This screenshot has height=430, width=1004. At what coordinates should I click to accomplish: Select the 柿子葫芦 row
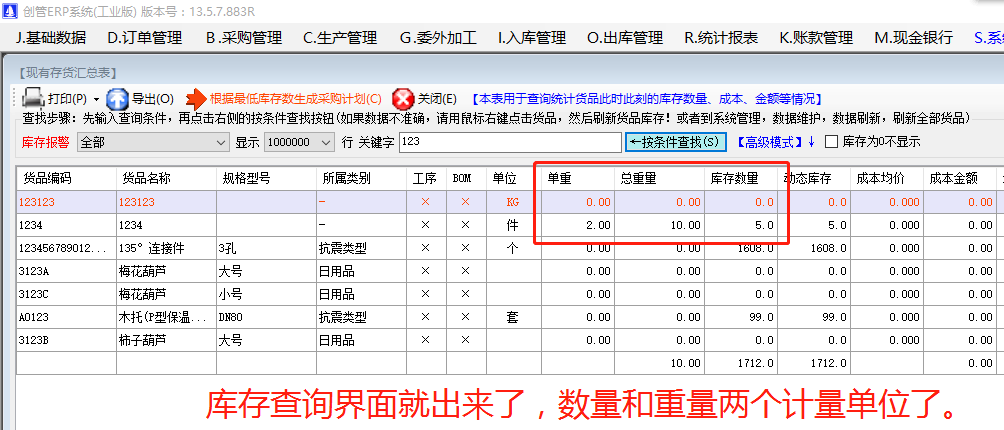[152, 340]
